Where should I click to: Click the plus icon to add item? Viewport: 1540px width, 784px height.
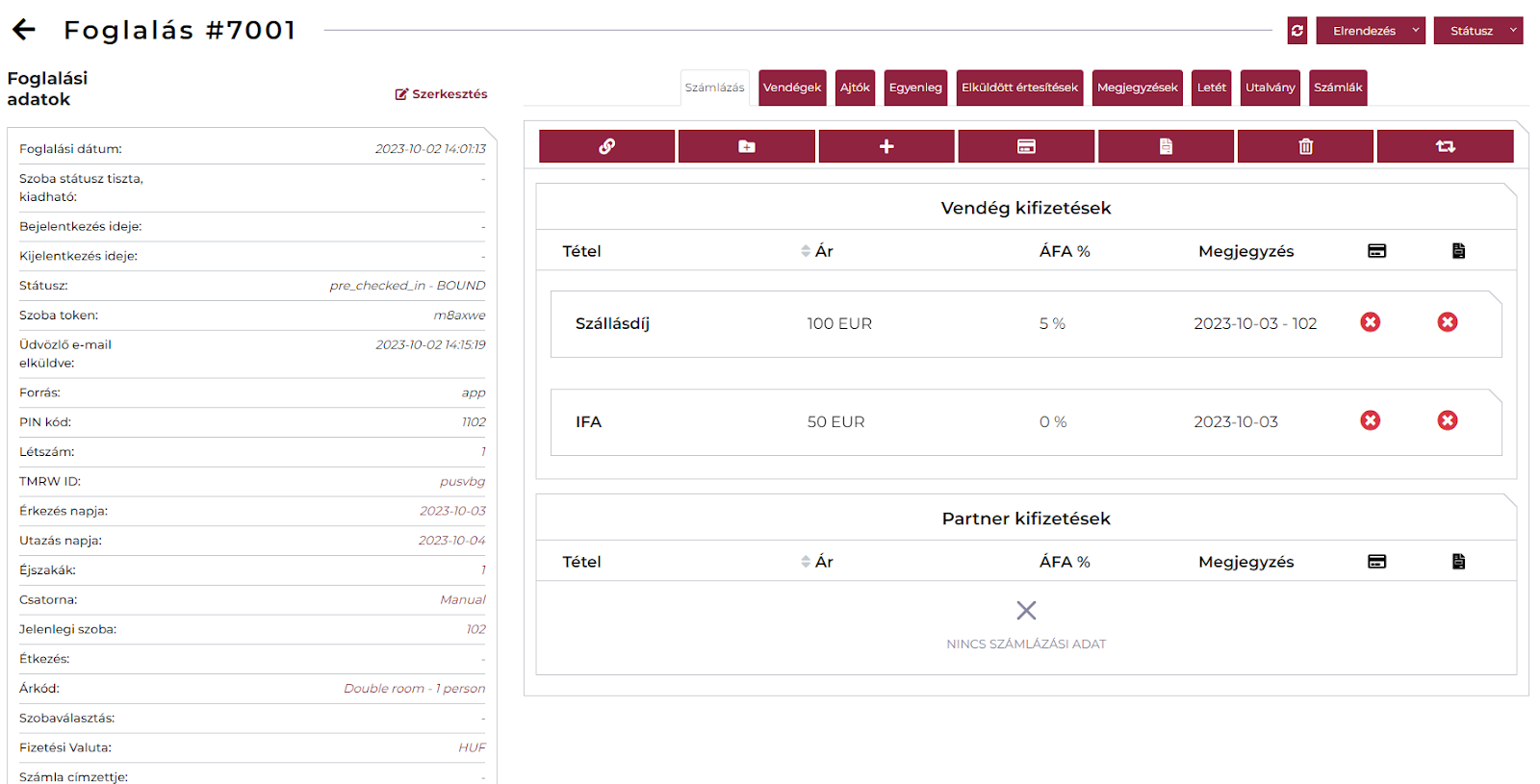tap(886, 146)
